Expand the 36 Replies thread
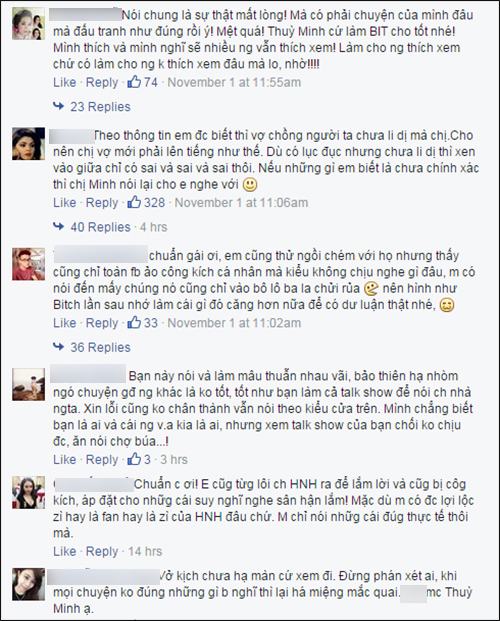The image size is (500, 621). tap(100, 347)
